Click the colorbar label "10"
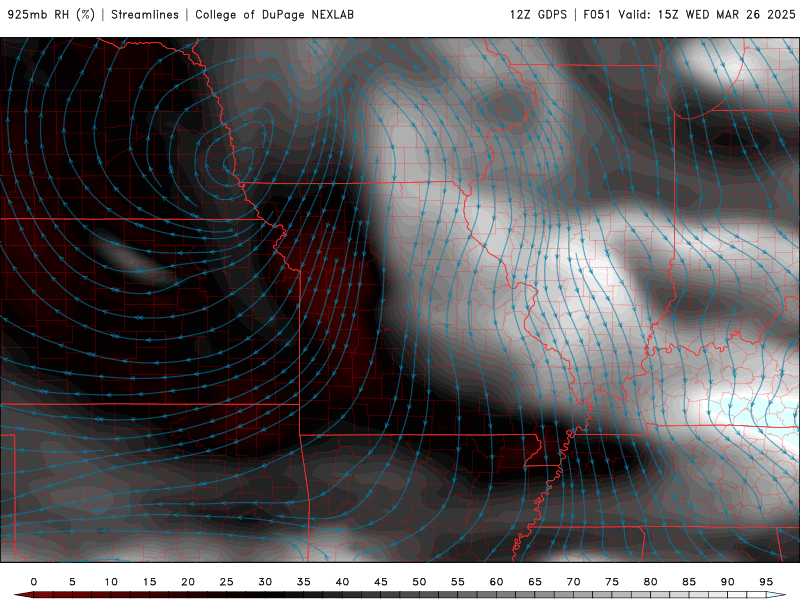 coord(111,582)
